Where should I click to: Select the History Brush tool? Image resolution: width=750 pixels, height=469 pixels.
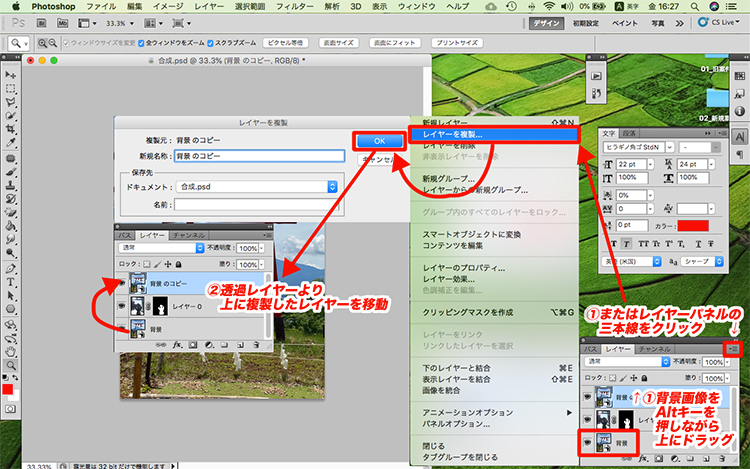10,198
